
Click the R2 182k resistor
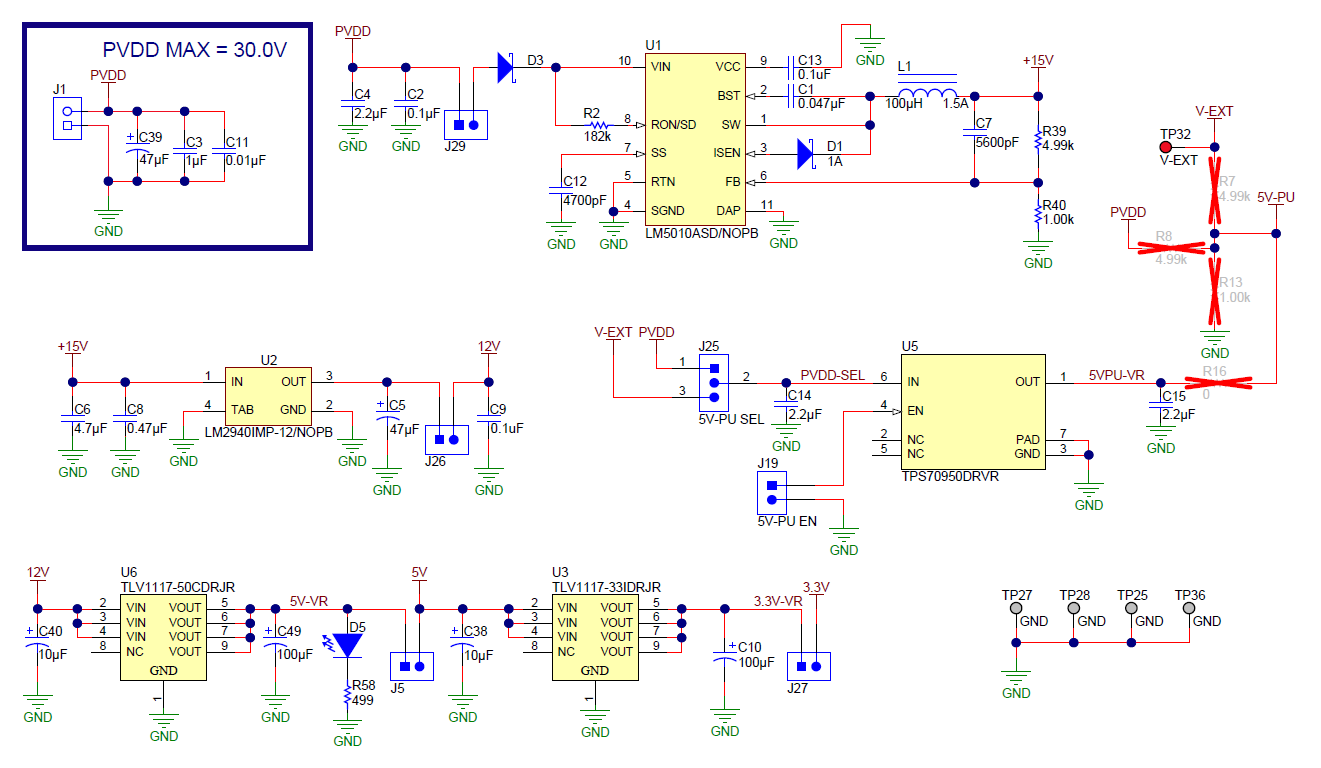[x=598, y=125]
